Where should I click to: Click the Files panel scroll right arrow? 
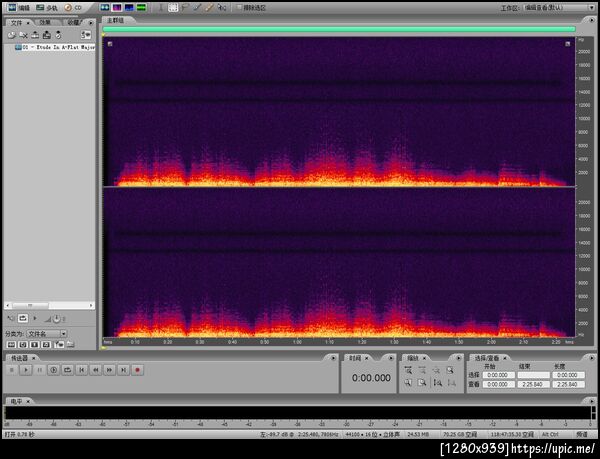(x=91, y=305)
